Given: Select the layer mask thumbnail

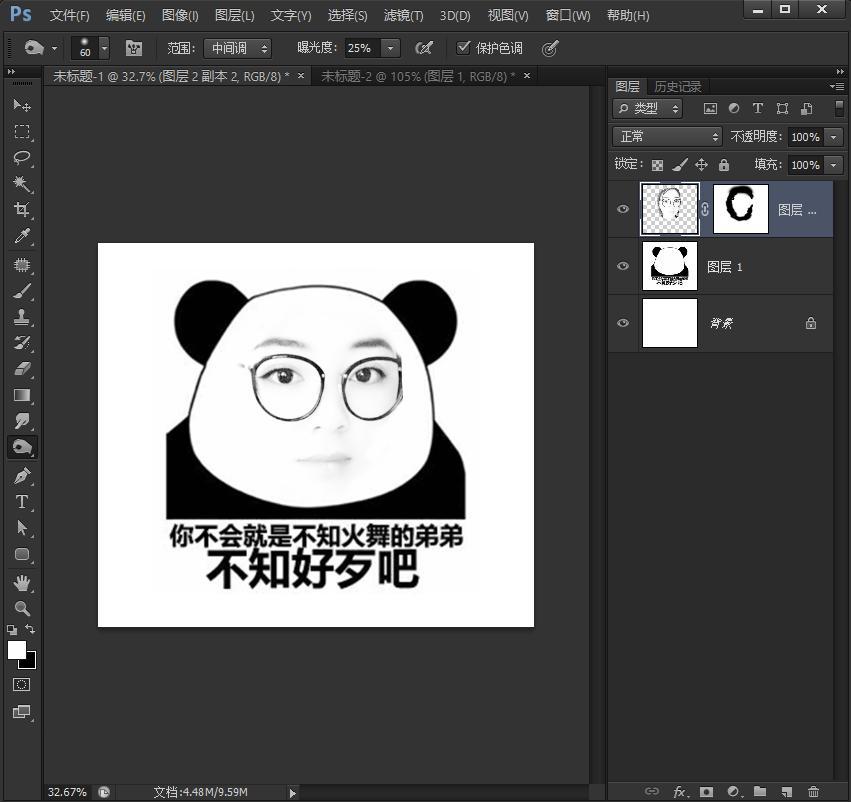Looking at the screenshot, I should tap(741, 208).
